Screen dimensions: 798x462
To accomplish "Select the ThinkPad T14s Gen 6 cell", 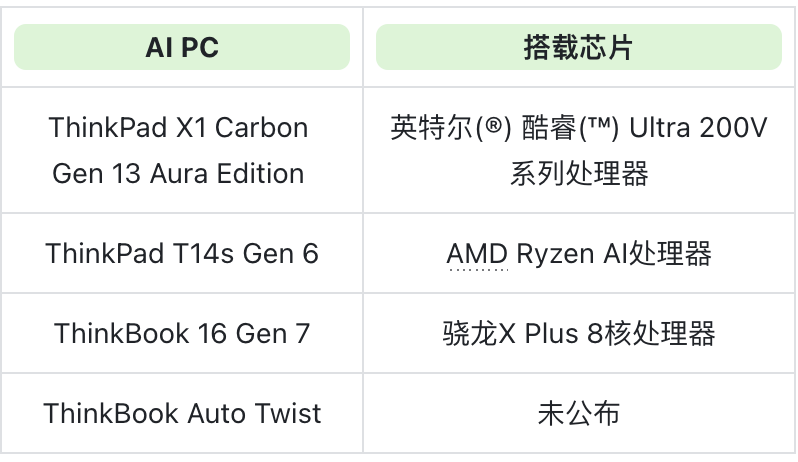I will tap(182, 253).
